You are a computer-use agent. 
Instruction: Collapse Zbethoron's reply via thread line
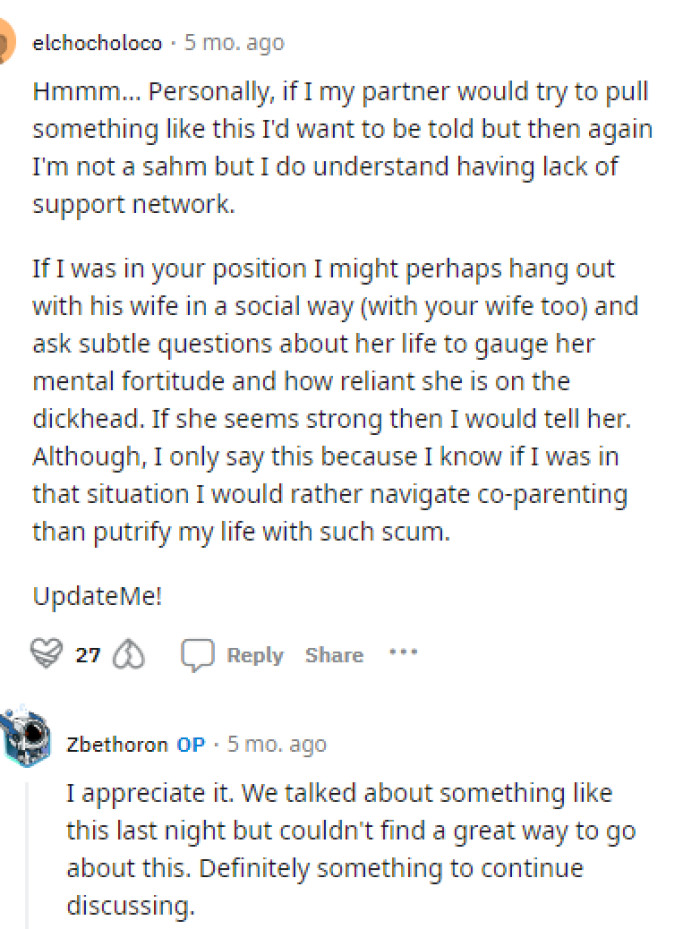[27, 850]
